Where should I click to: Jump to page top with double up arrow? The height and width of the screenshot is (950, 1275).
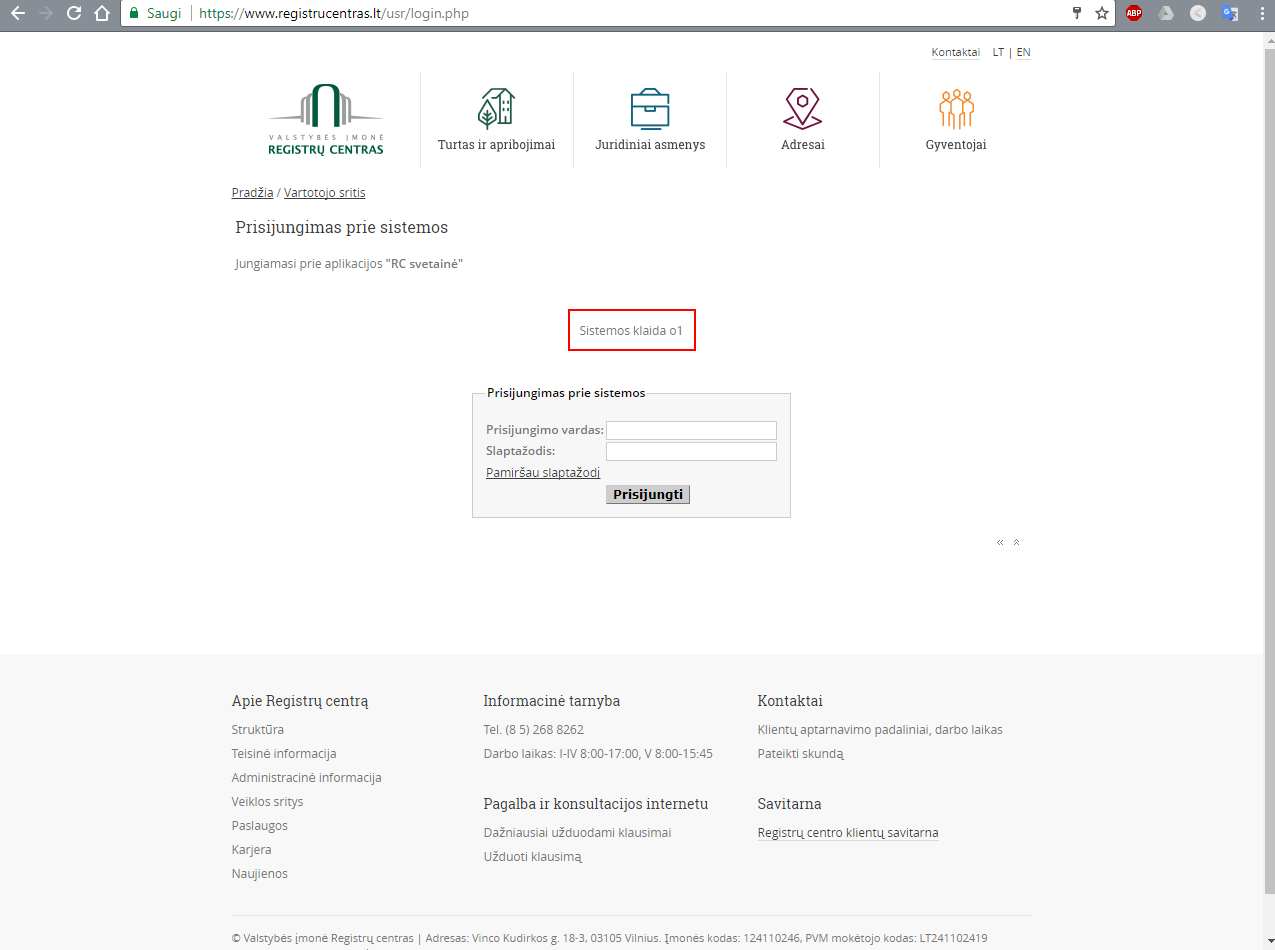pyautogui.click(x=1017, y=542)
